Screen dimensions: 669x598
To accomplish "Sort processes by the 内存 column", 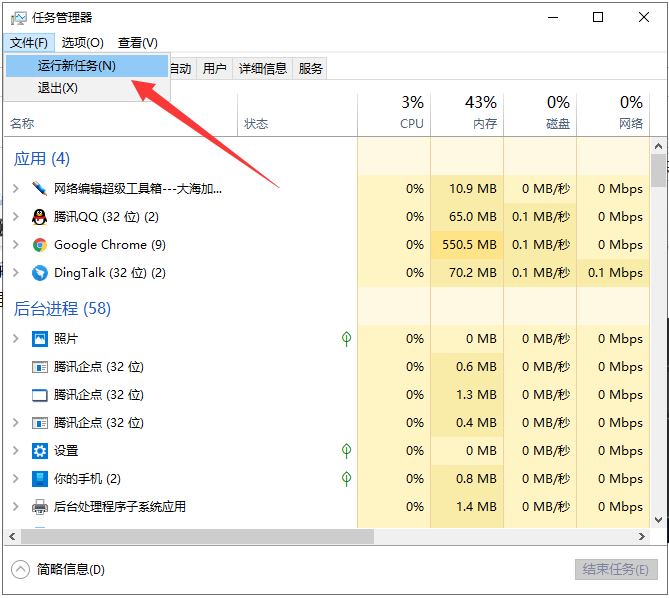I will click(467, 114).
